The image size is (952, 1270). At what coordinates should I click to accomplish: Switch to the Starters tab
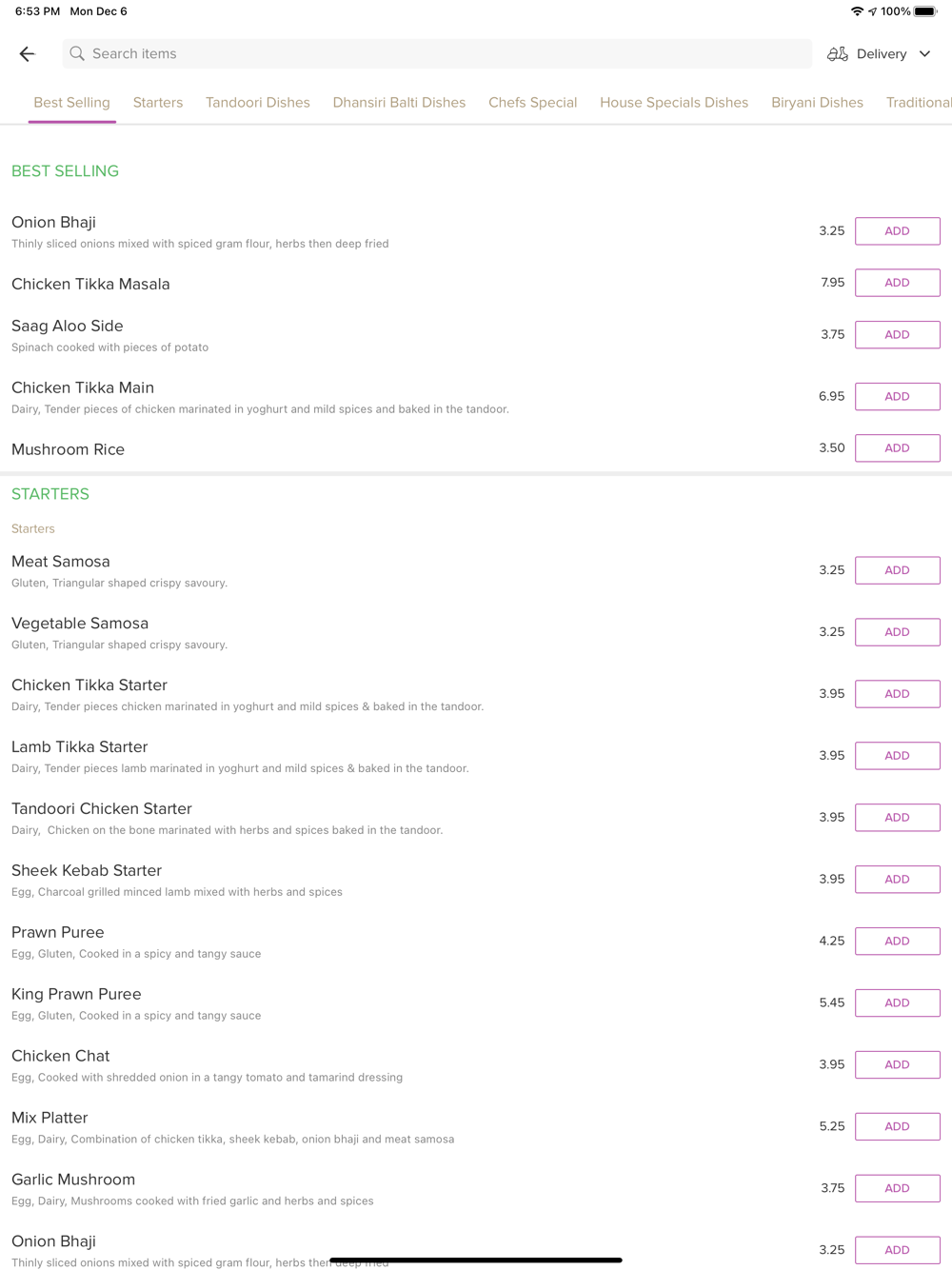(x=158, y=103)
